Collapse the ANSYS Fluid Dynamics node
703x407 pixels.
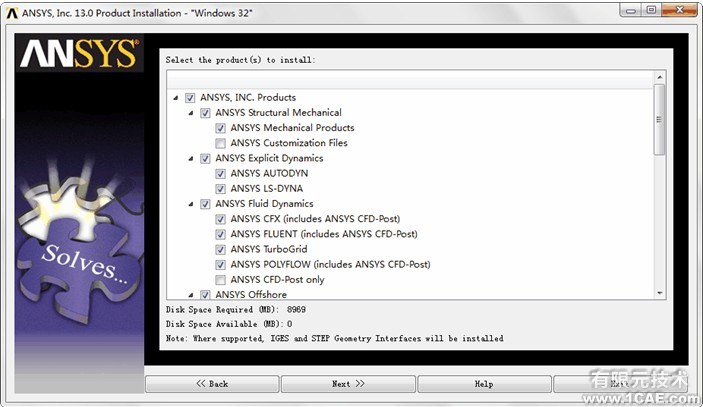[x=191, y=204]
